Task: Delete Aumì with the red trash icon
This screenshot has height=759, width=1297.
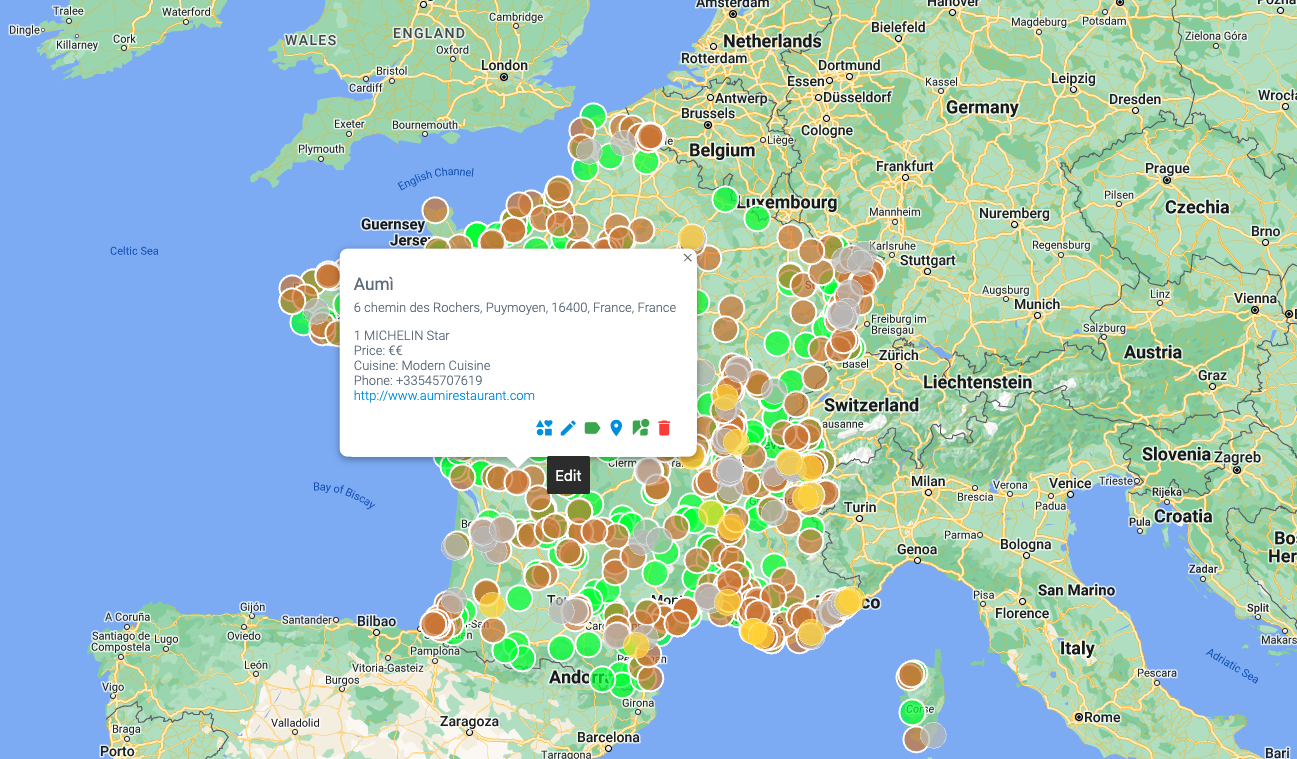Action: [x=664, y=428]
